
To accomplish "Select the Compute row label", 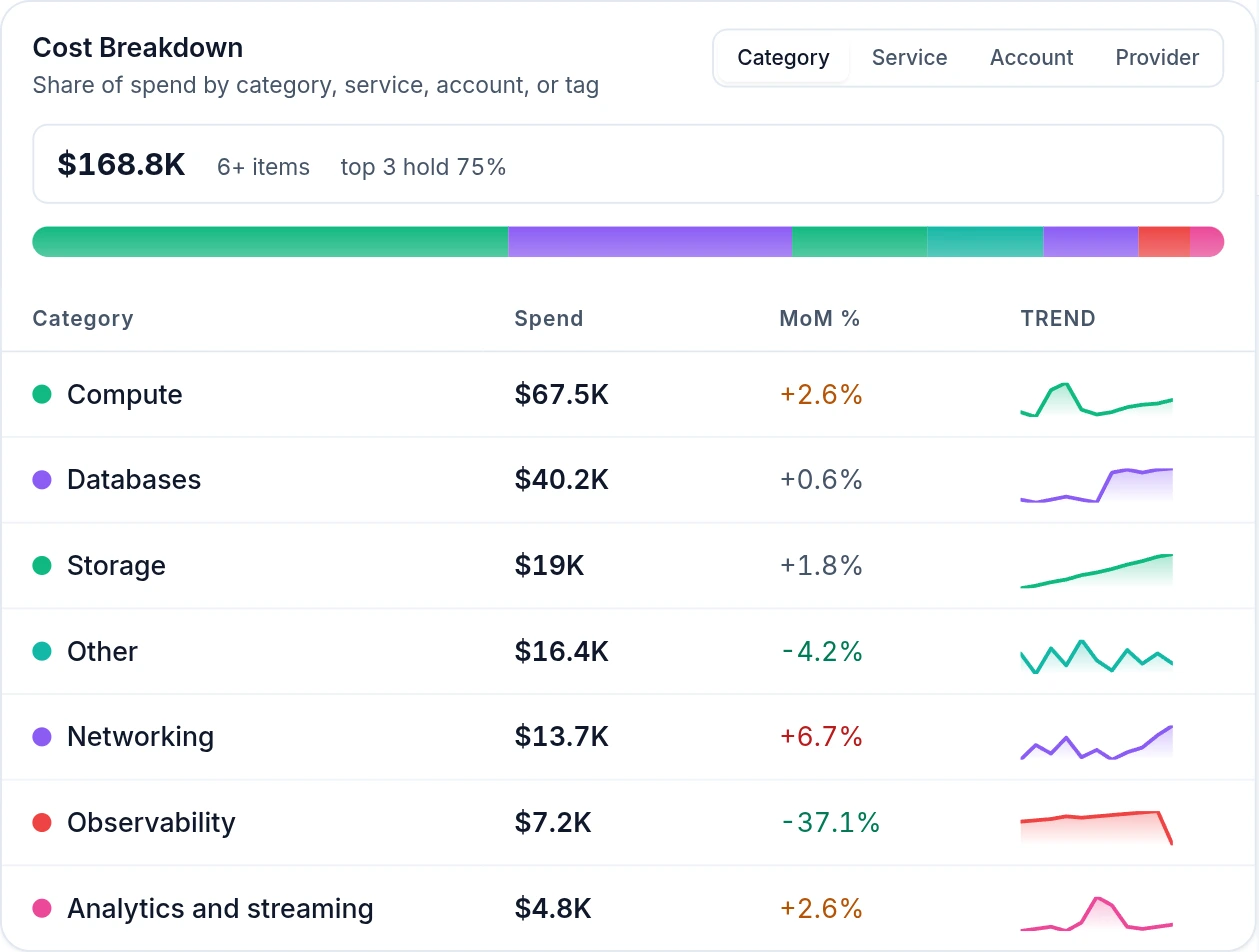I will 125,395.
